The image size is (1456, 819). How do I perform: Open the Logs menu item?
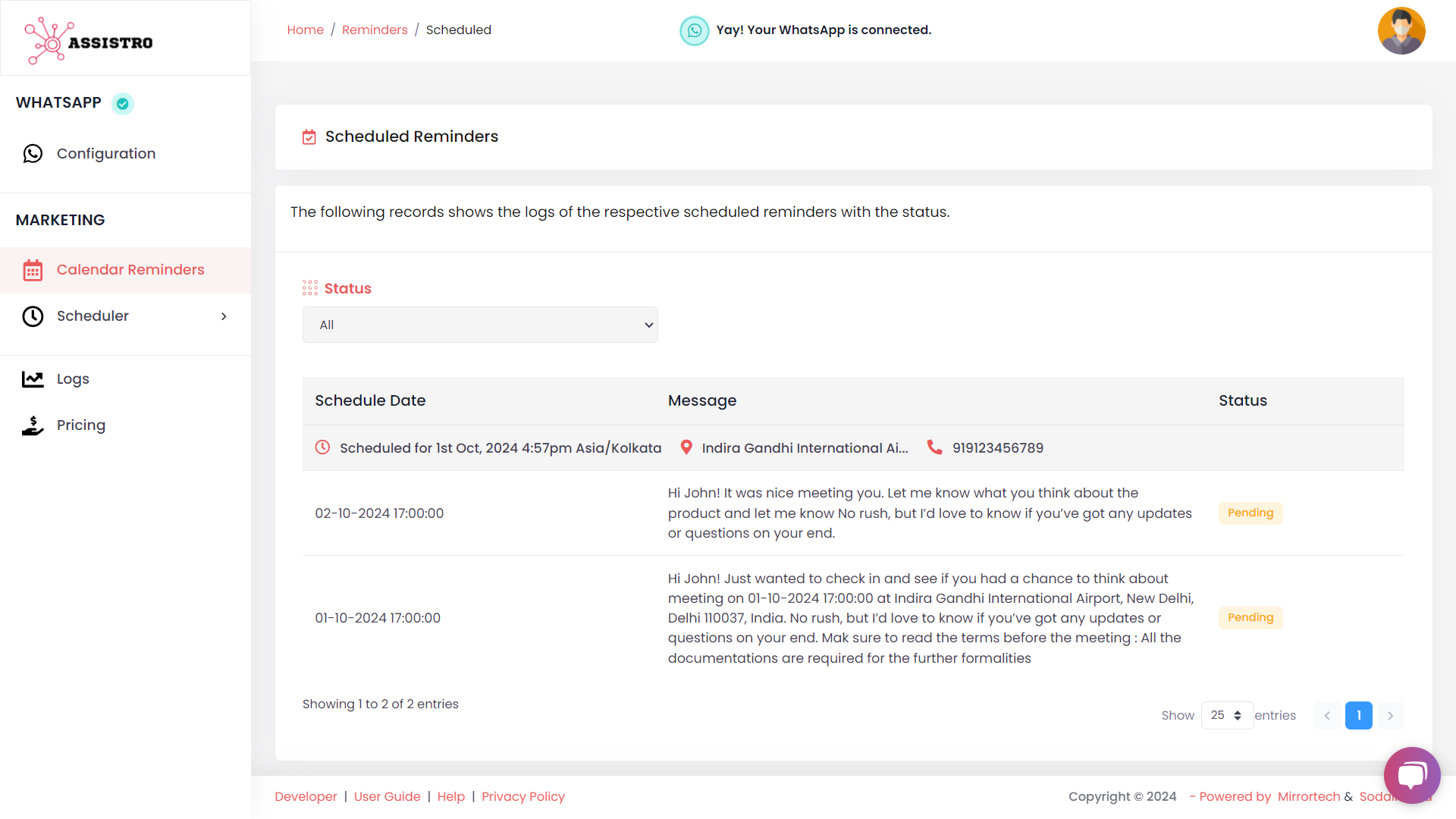coord(73,379)
